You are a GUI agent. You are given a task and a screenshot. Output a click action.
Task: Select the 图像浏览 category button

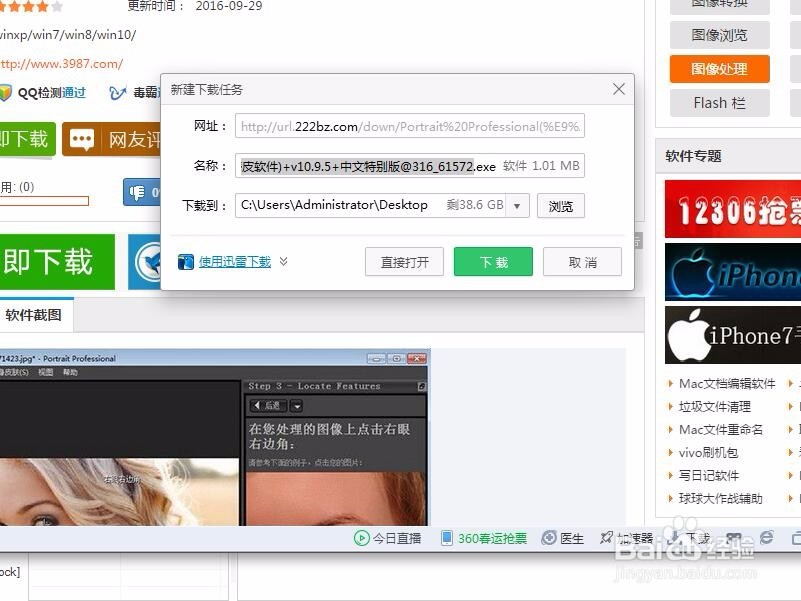click(719, 35)
